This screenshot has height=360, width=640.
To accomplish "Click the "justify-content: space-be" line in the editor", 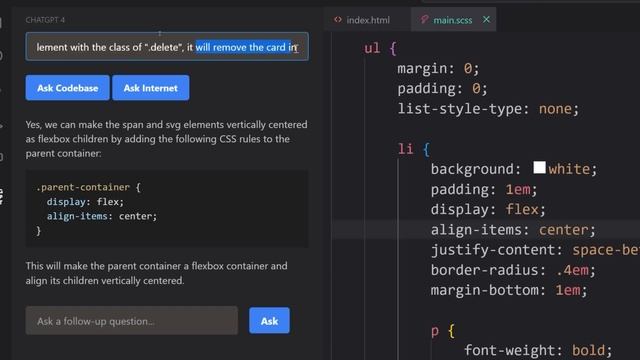I will click(x=535, y=250).
